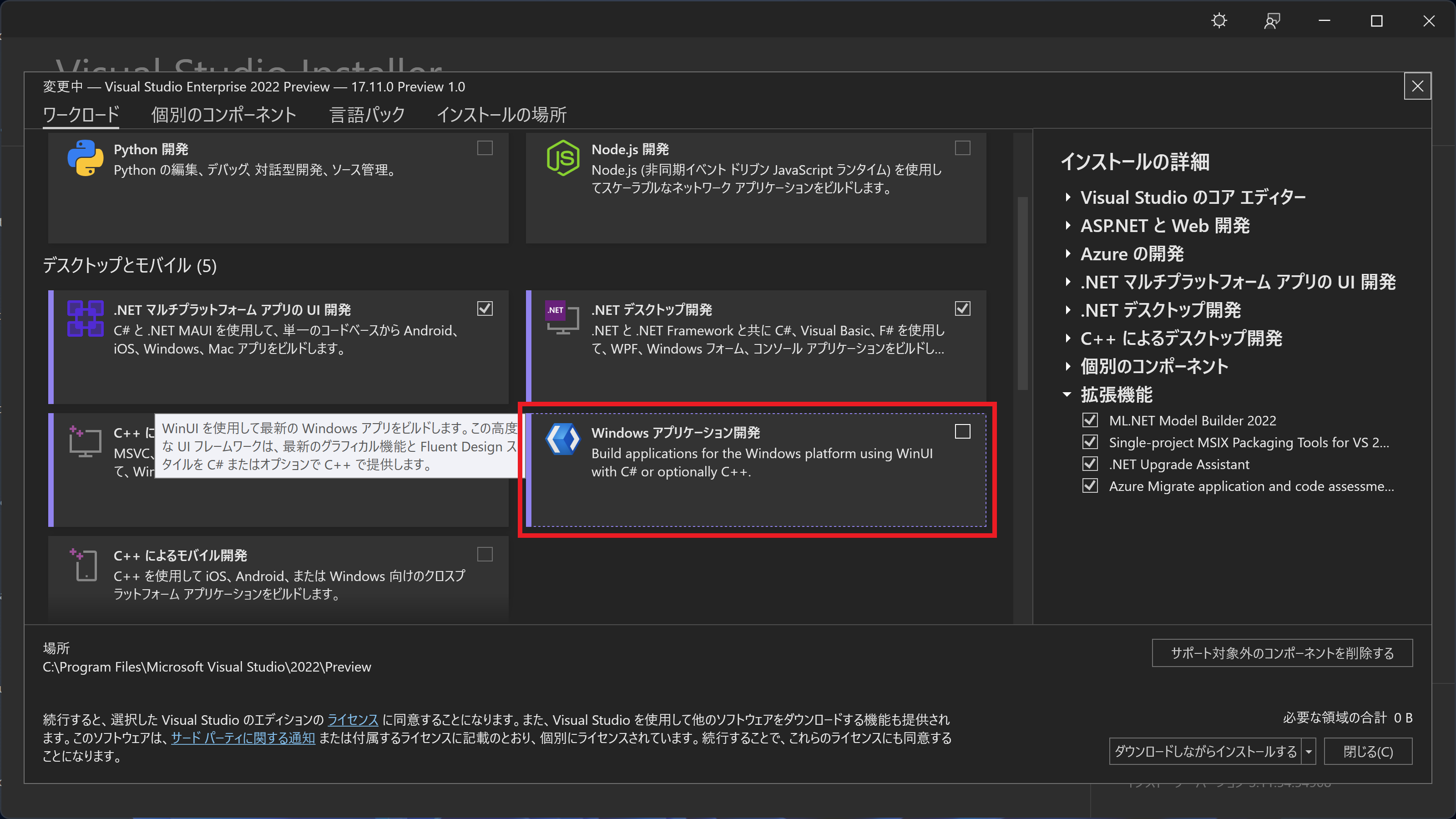Expand .NET デスクトップ開発 in install details

point(1068,310)
